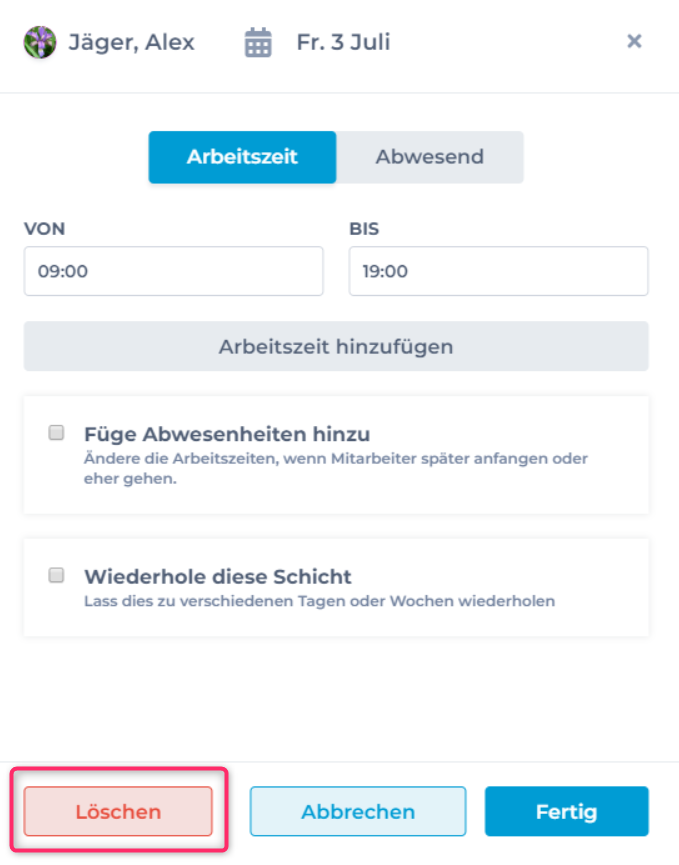The height and width of the screenshot is (865, 679).
Task: Click the Wiederhole diese Schicht heading
Action: [x=218, y=576]
